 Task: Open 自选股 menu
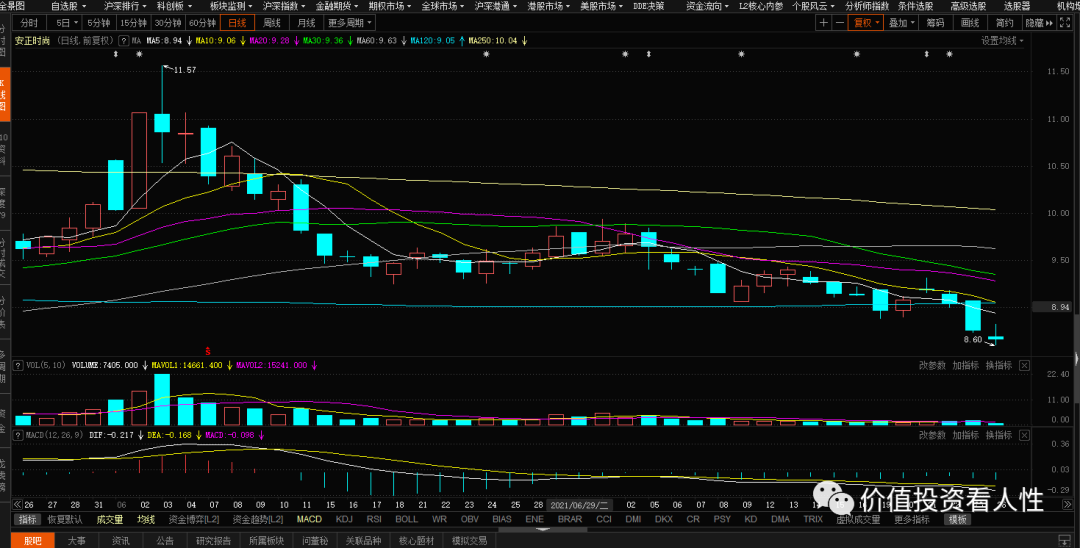tap(68, 6)
